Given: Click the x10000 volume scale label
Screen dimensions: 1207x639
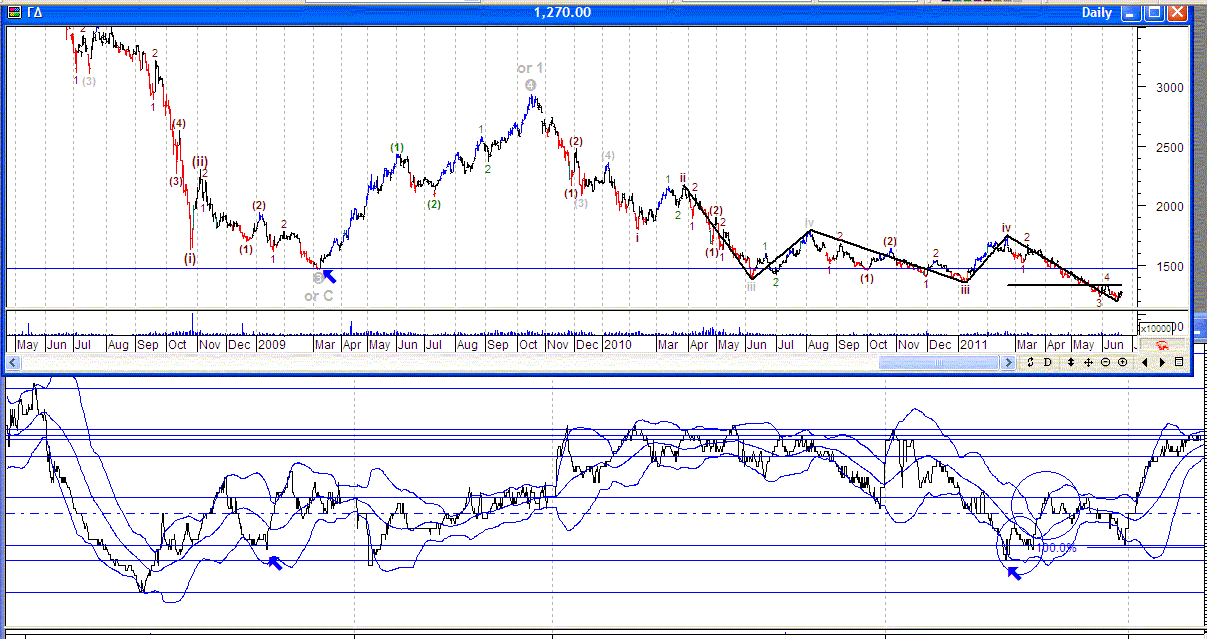Looking at the screenshot, I should (x=1156, y=328).
